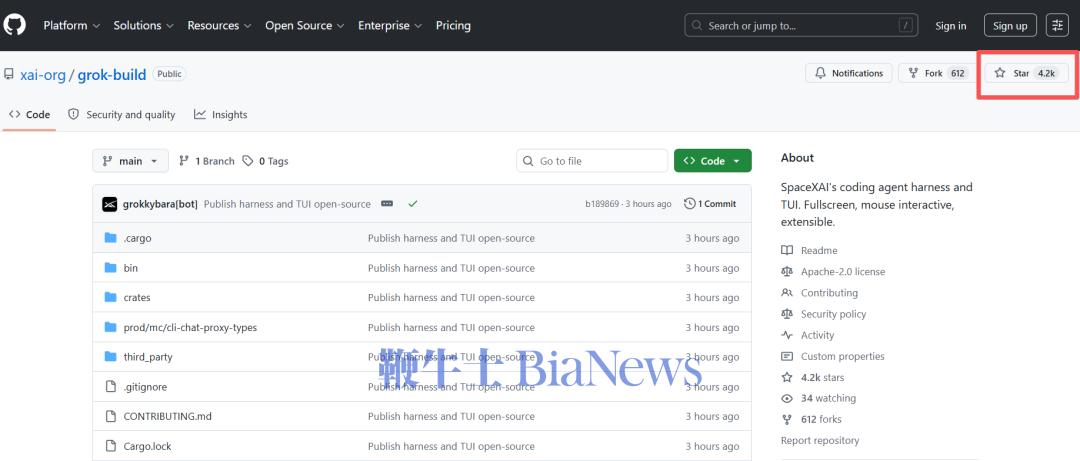1080x461 pixels.
Task: Click the crates folder icon
Action: 110,297
